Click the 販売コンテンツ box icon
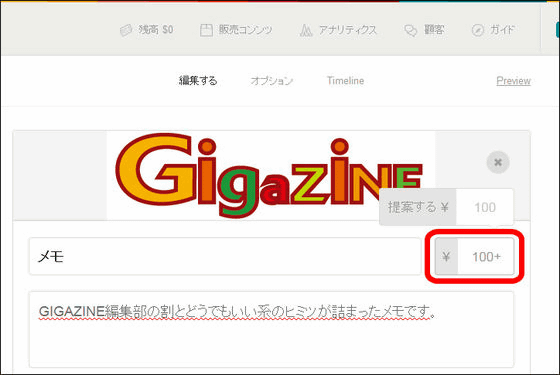The image size is (560, 375). [206, 30]
